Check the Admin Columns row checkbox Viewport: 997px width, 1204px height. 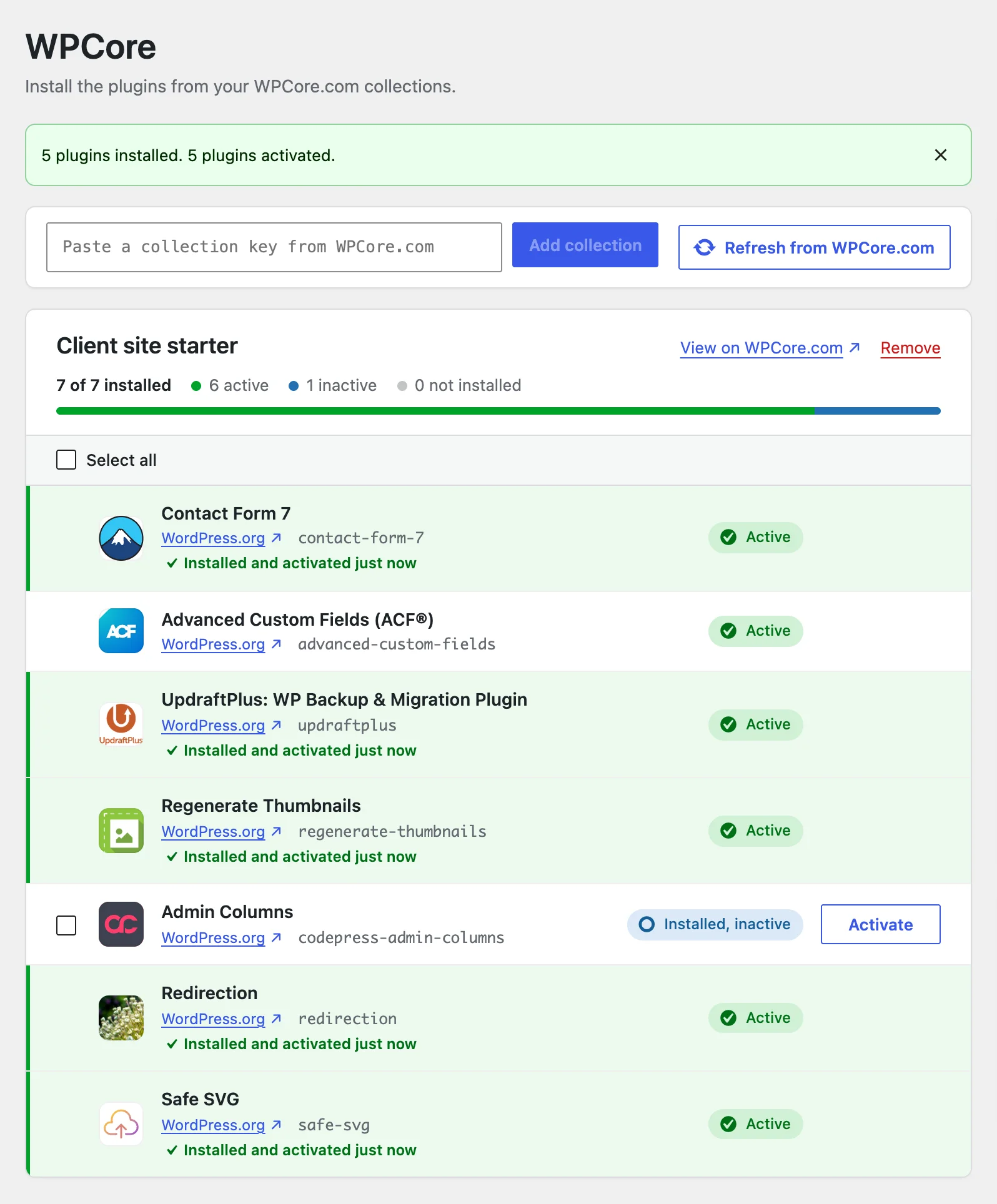click(66, 925)
